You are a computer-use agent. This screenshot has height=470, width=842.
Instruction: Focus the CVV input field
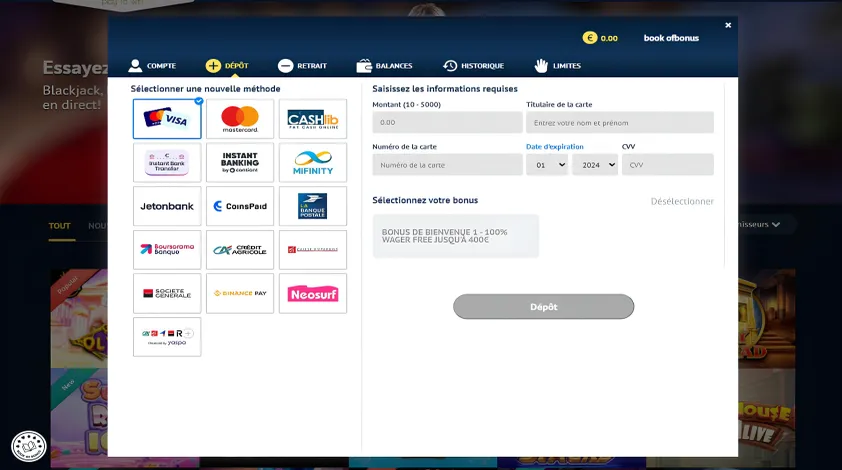[667, 165]
